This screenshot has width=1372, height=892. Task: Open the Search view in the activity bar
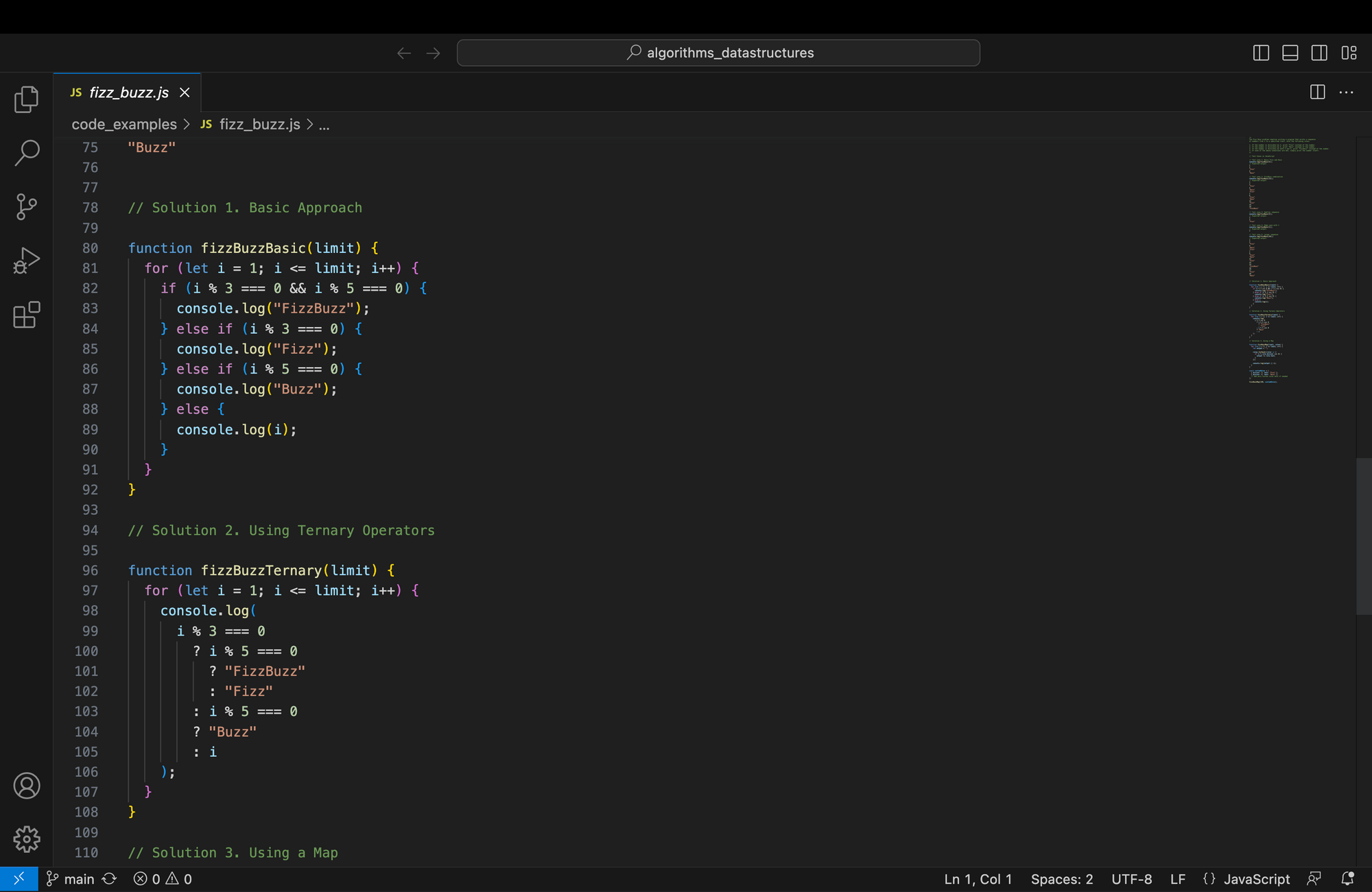click(26, 152)
